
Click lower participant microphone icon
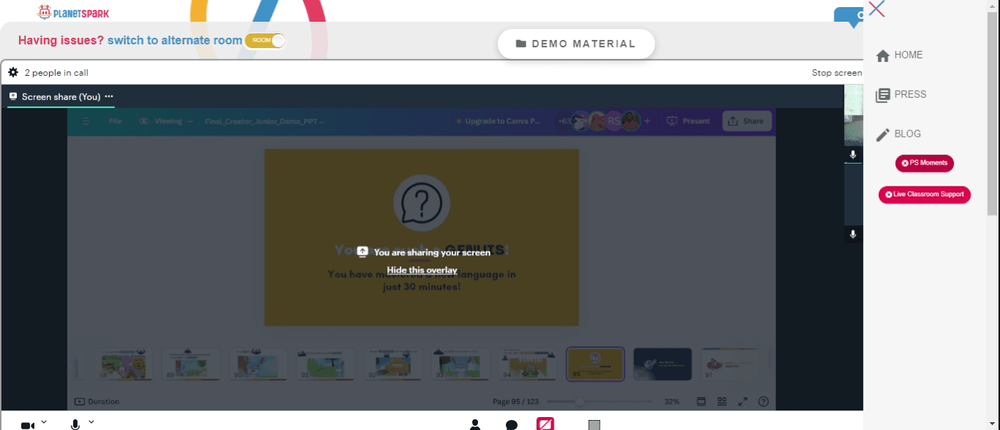click(x=853, y=234)
